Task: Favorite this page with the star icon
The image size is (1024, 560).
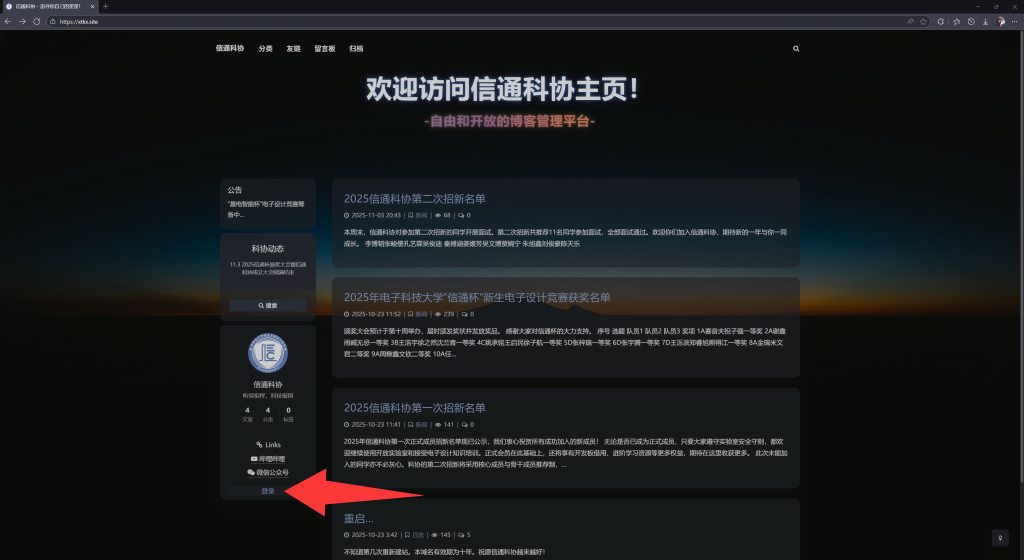Action: 923,21
